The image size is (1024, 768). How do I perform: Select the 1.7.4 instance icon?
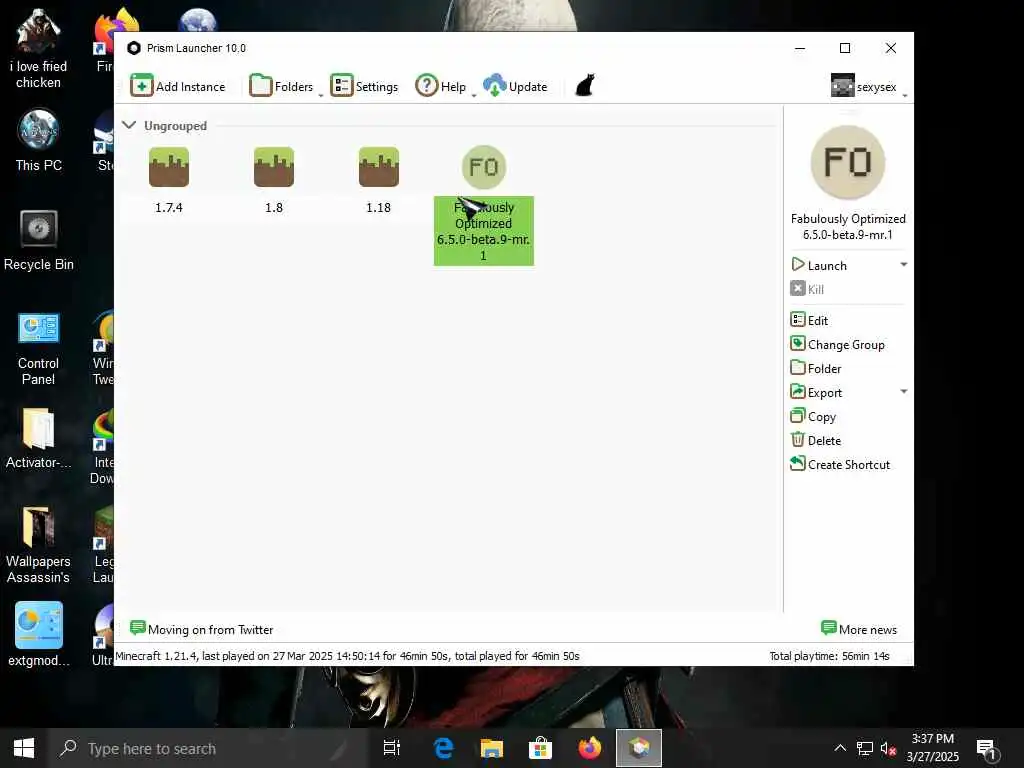[168, 167]
